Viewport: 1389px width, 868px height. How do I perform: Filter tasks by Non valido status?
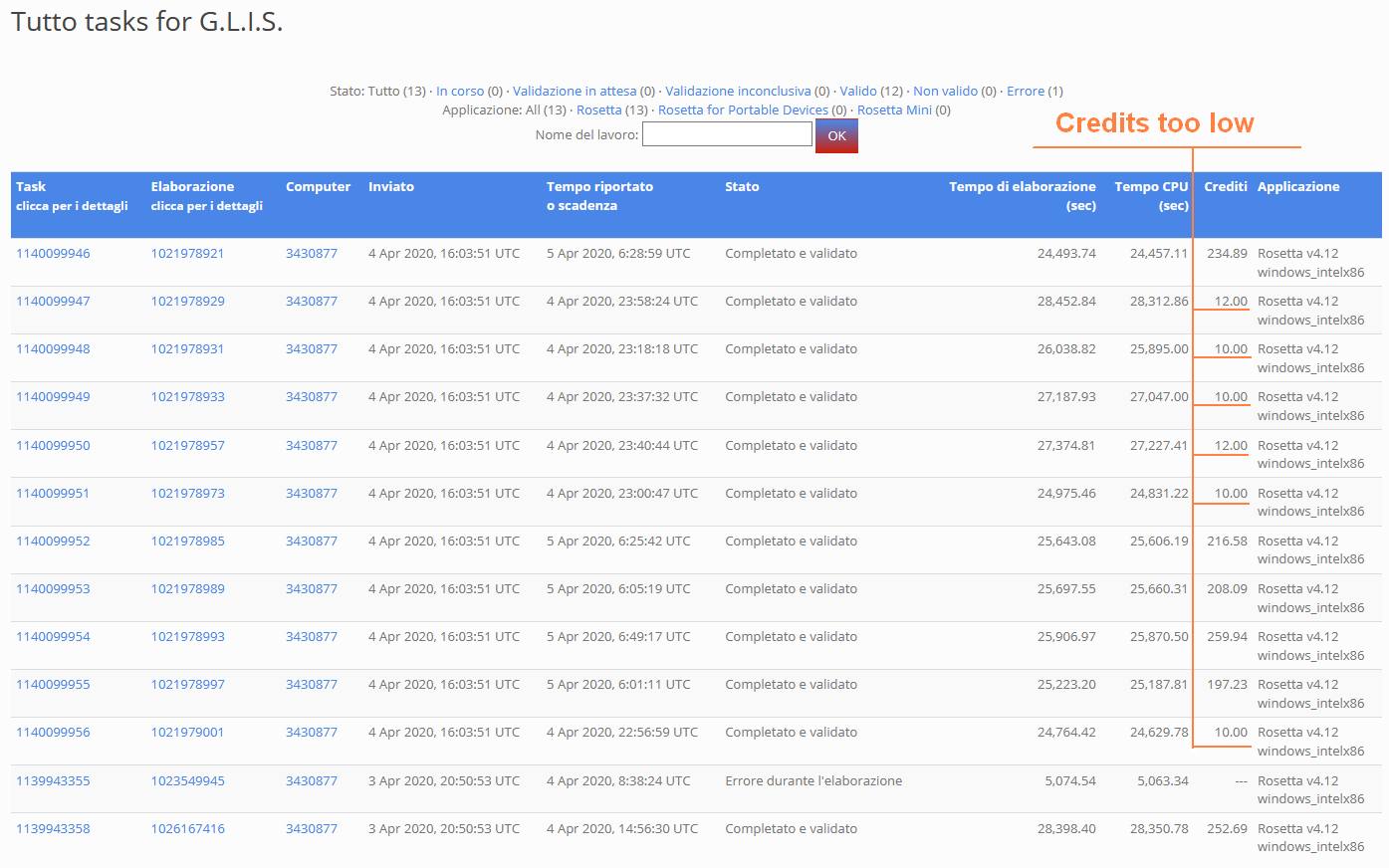pos(945,91)
